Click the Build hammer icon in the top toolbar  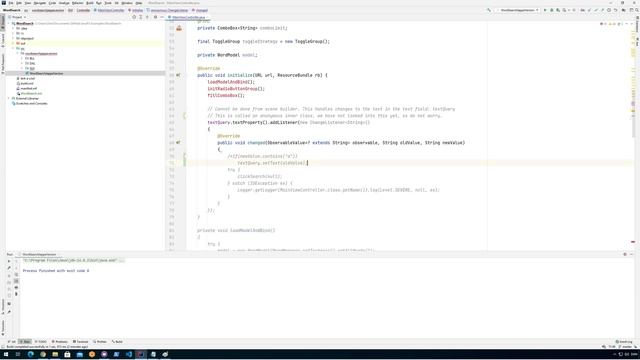(489, 10)
